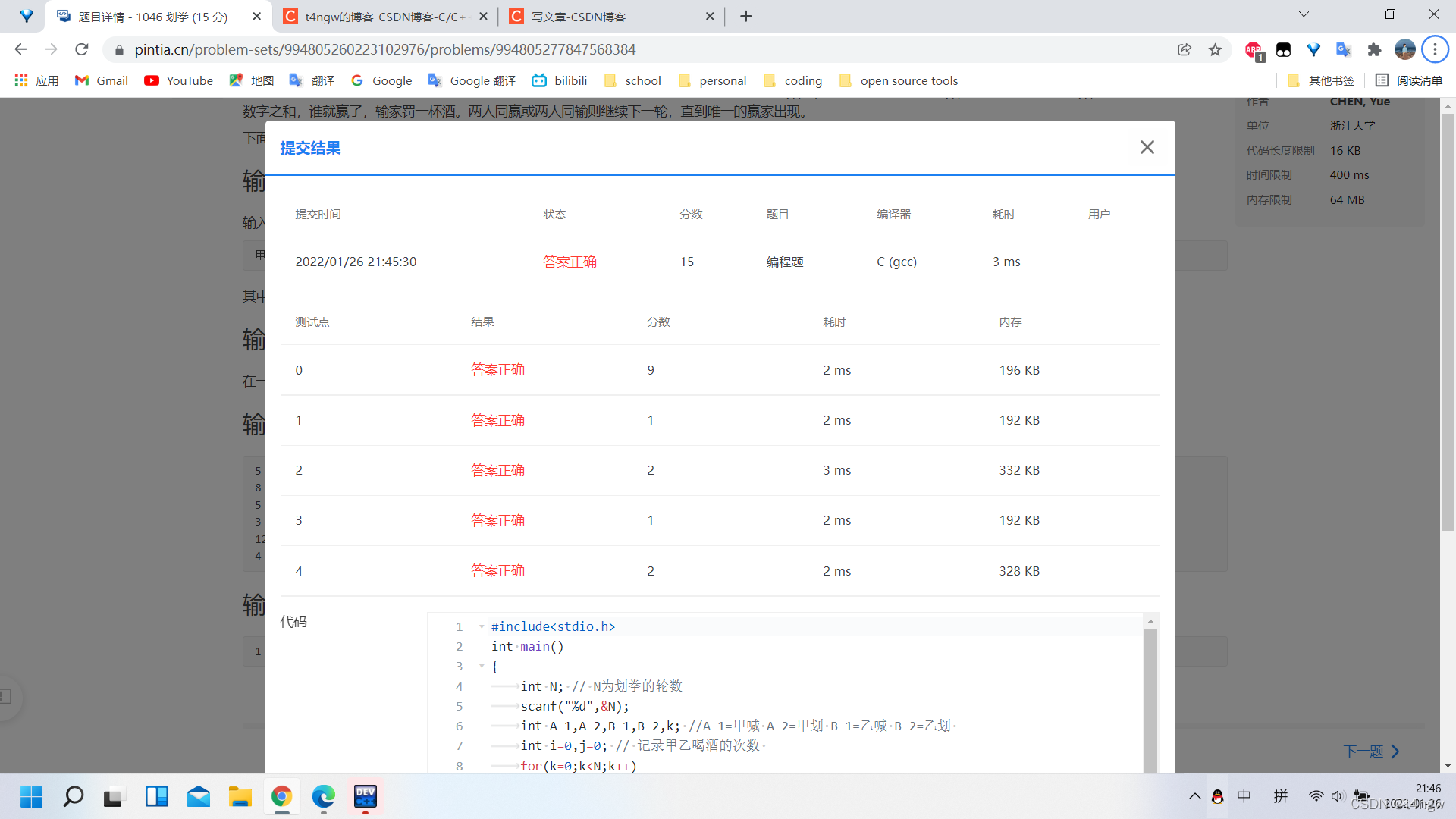Go to 下一题 next problem
This screenshot has width=1456, height=819.
pyautogui.click(x=1371, y=752)
